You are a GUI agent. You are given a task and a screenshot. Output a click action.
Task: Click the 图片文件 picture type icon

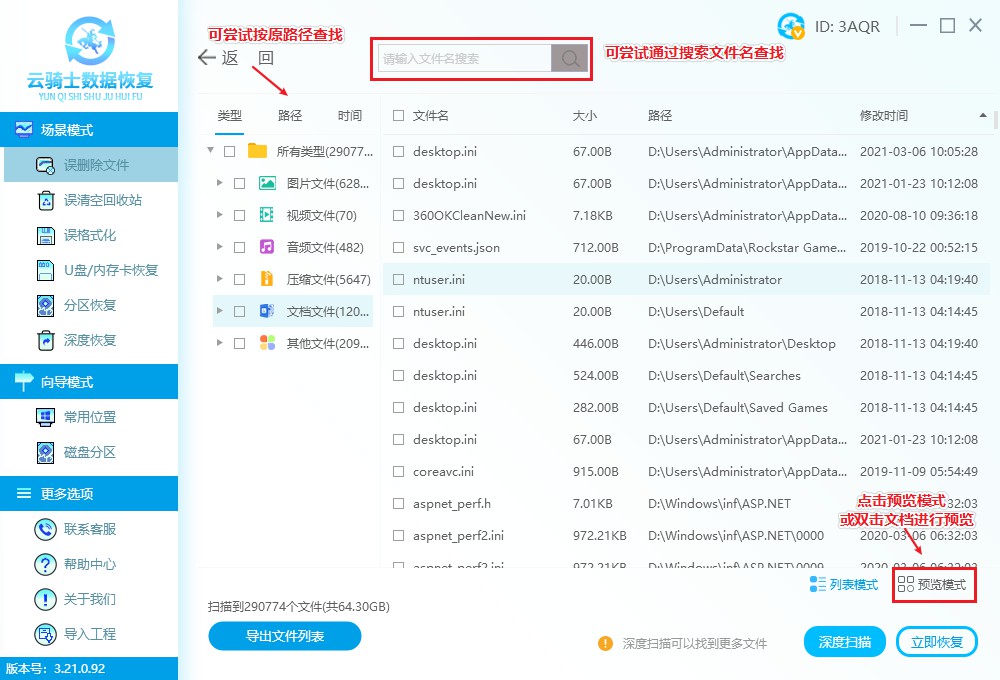tap(267, 184)
